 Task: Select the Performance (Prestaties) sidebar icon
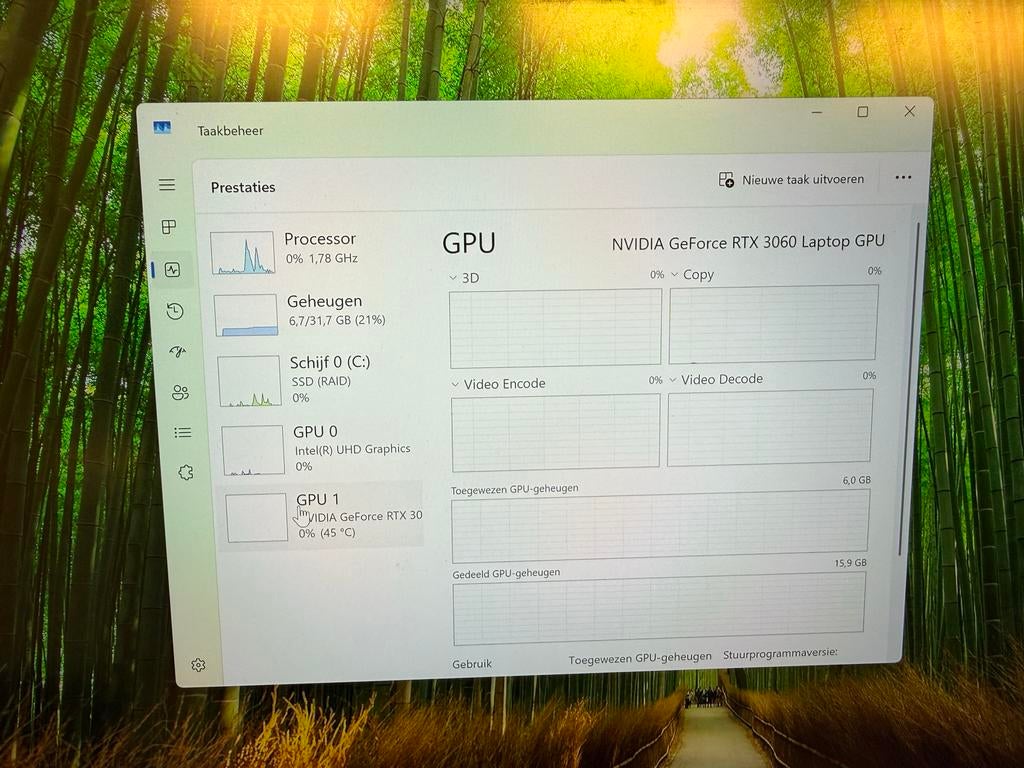(172, 270)
